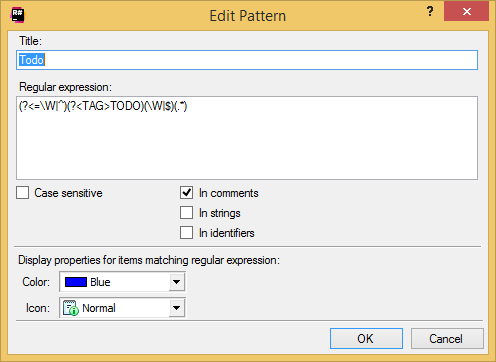496x362 pixels.
Task: Click the Normal note icon in Icon combo
Action: [71, 308]
